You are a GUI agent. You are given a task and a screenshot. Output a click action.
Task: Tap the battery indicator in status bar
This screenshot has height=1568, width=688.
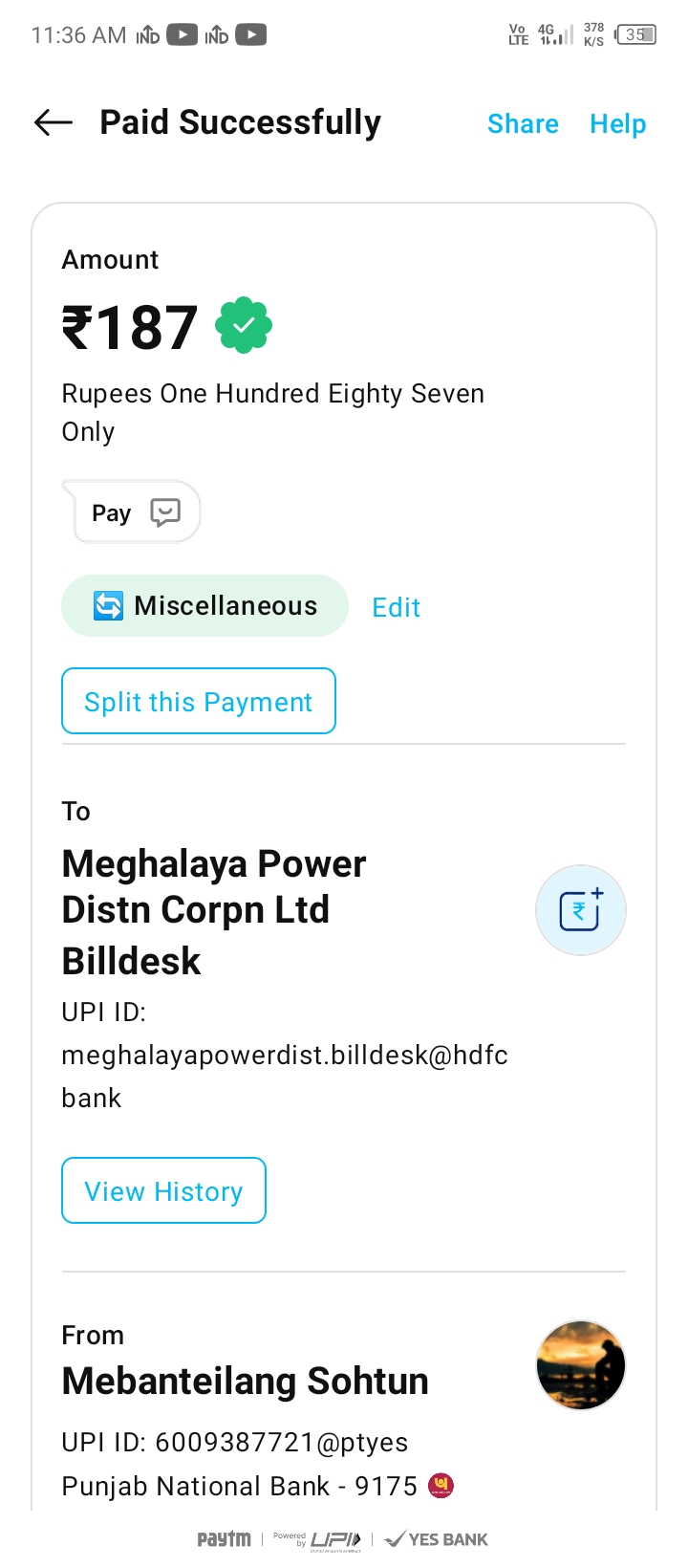[x=636, y=35]
